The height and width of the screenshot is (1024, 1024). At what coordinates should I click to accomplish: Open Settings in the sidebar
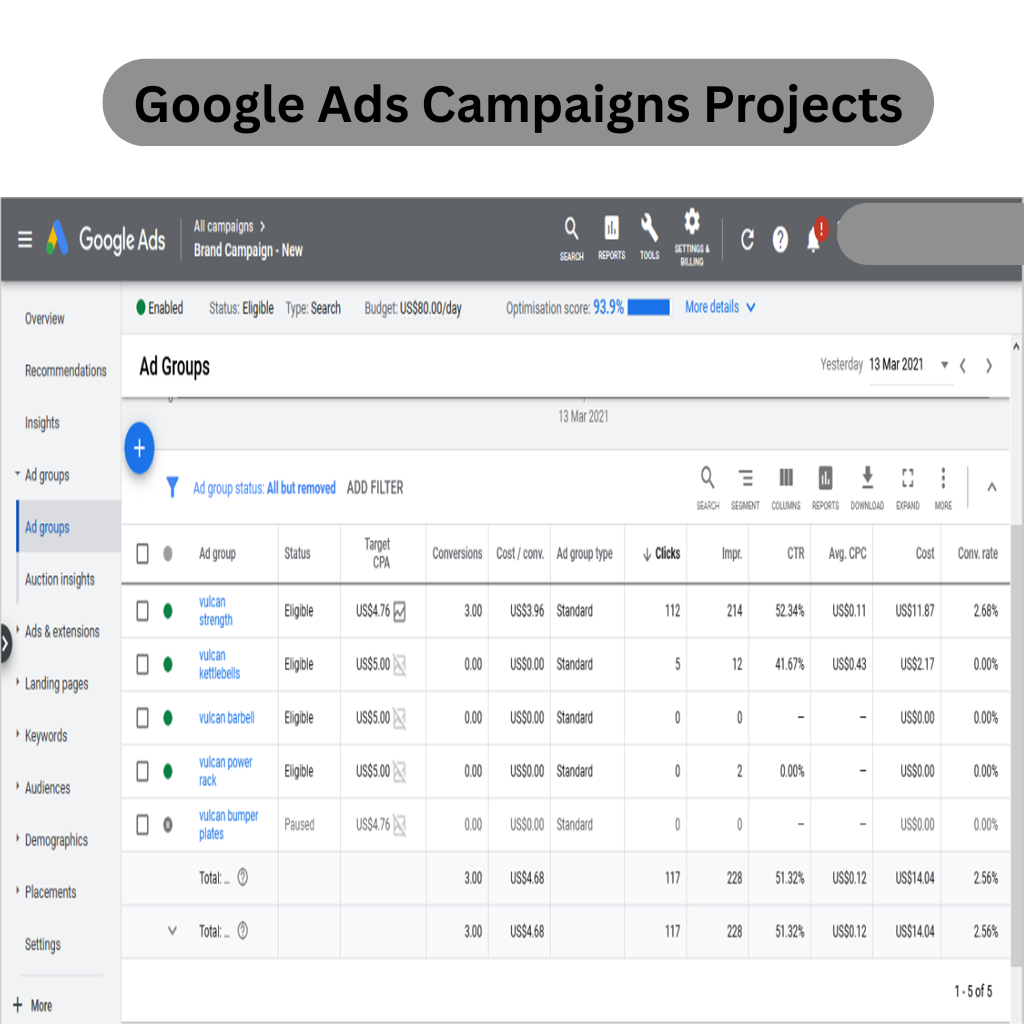[42, 944]
